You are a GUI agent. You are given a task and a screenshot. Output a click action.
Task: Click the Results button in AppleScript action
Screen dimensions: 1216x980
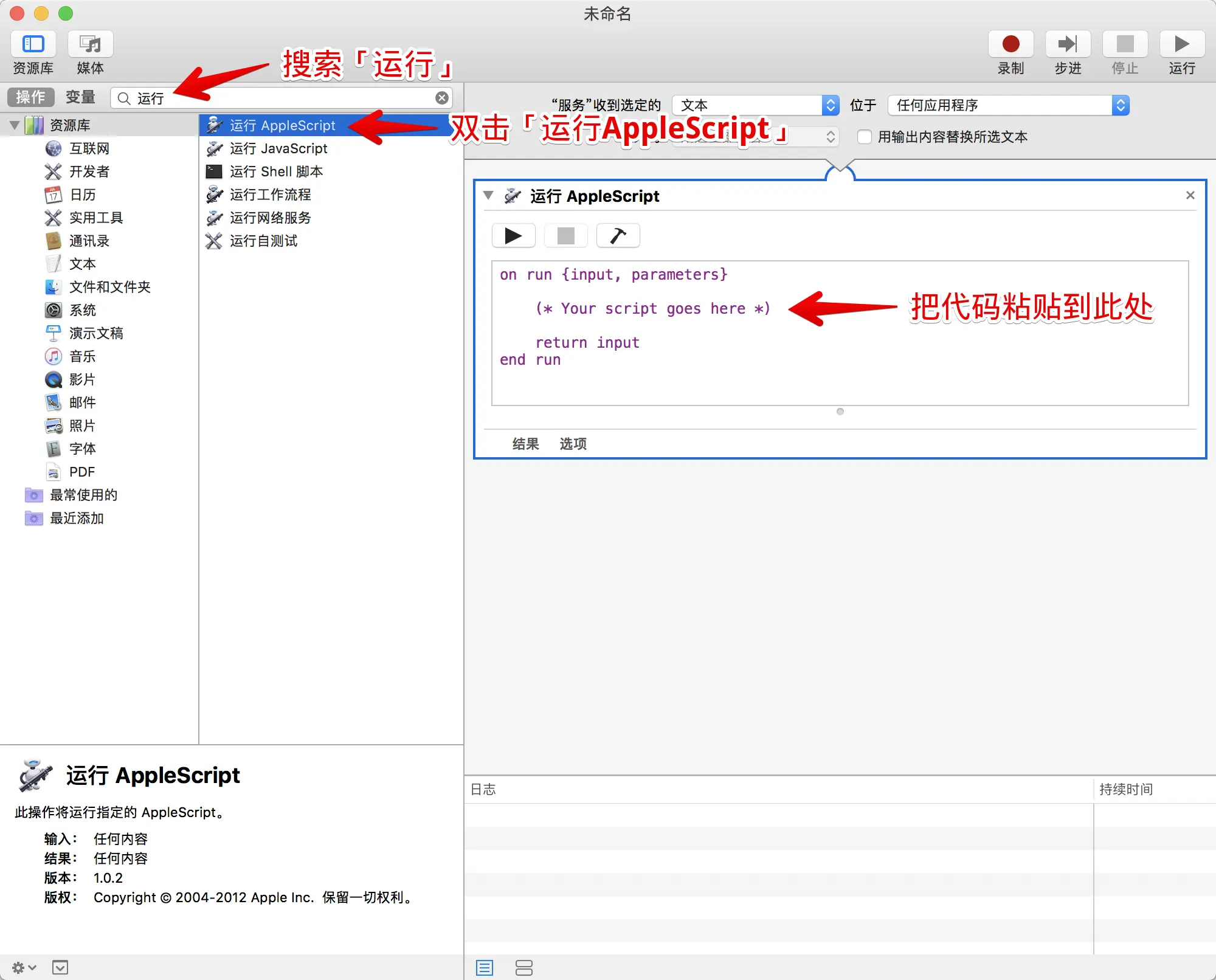tap(525, 444)
